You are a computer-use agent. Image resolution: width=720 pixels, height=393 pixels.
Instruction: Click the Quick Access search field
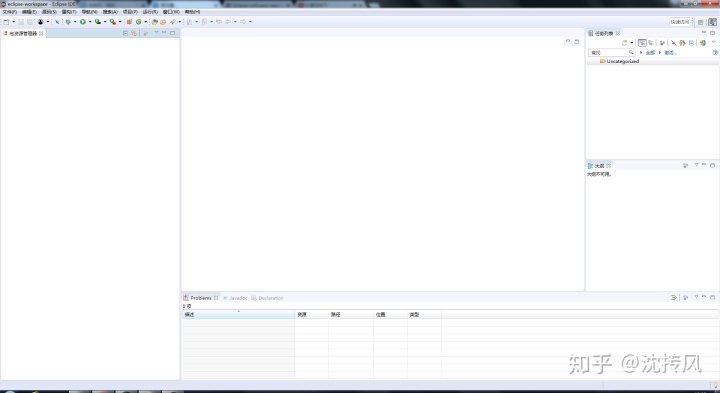(x=680, y=22)
